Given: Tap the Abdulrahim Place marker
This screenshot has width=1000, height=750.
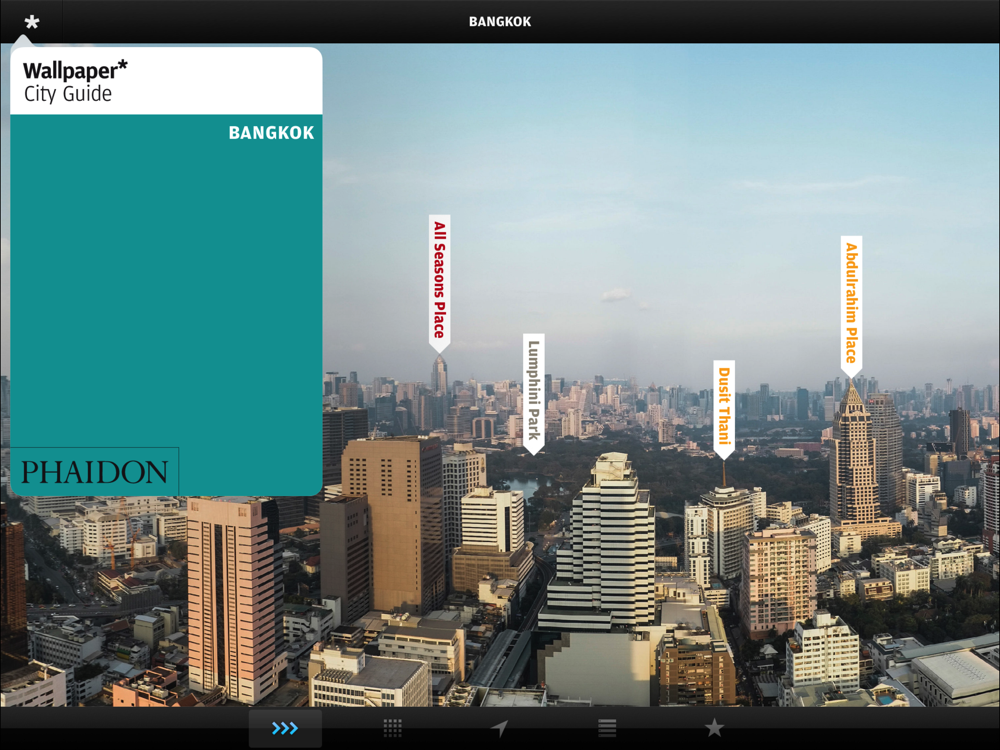Looking at the screenshot, I should (x=851, y=306).
